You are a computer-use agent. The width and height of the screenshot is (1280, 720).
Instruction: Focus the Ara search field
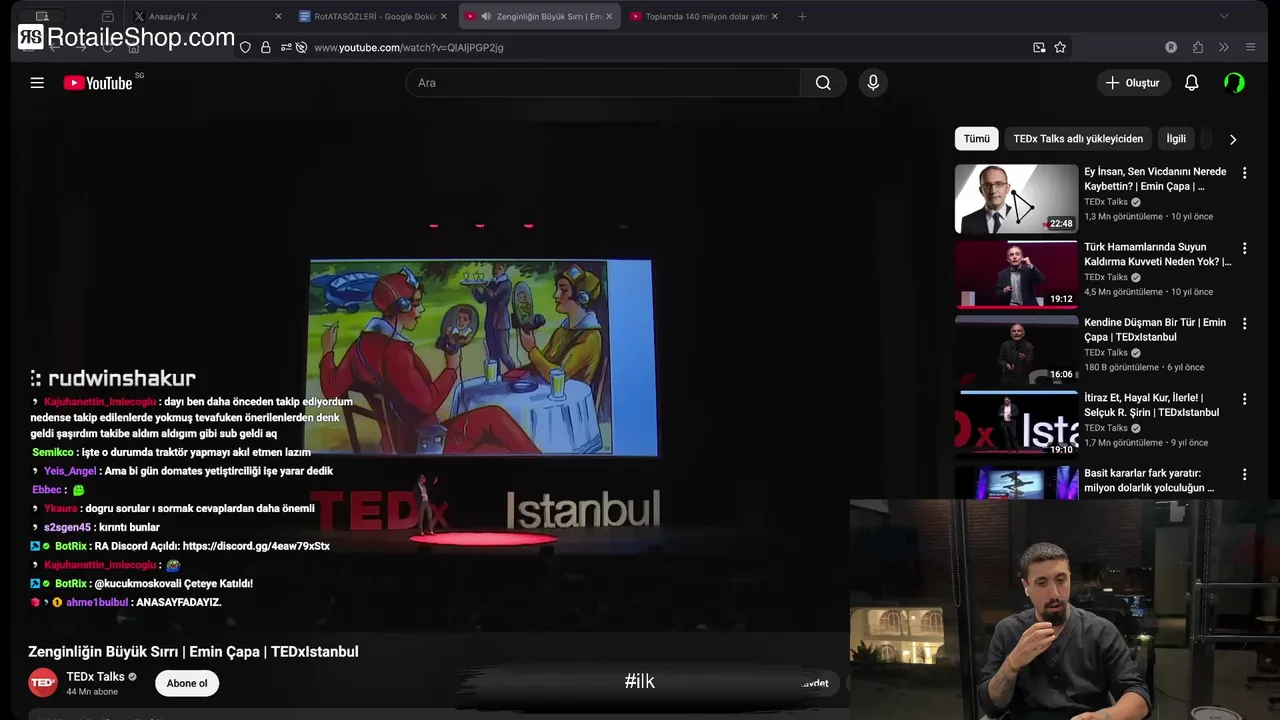point(603,83)
